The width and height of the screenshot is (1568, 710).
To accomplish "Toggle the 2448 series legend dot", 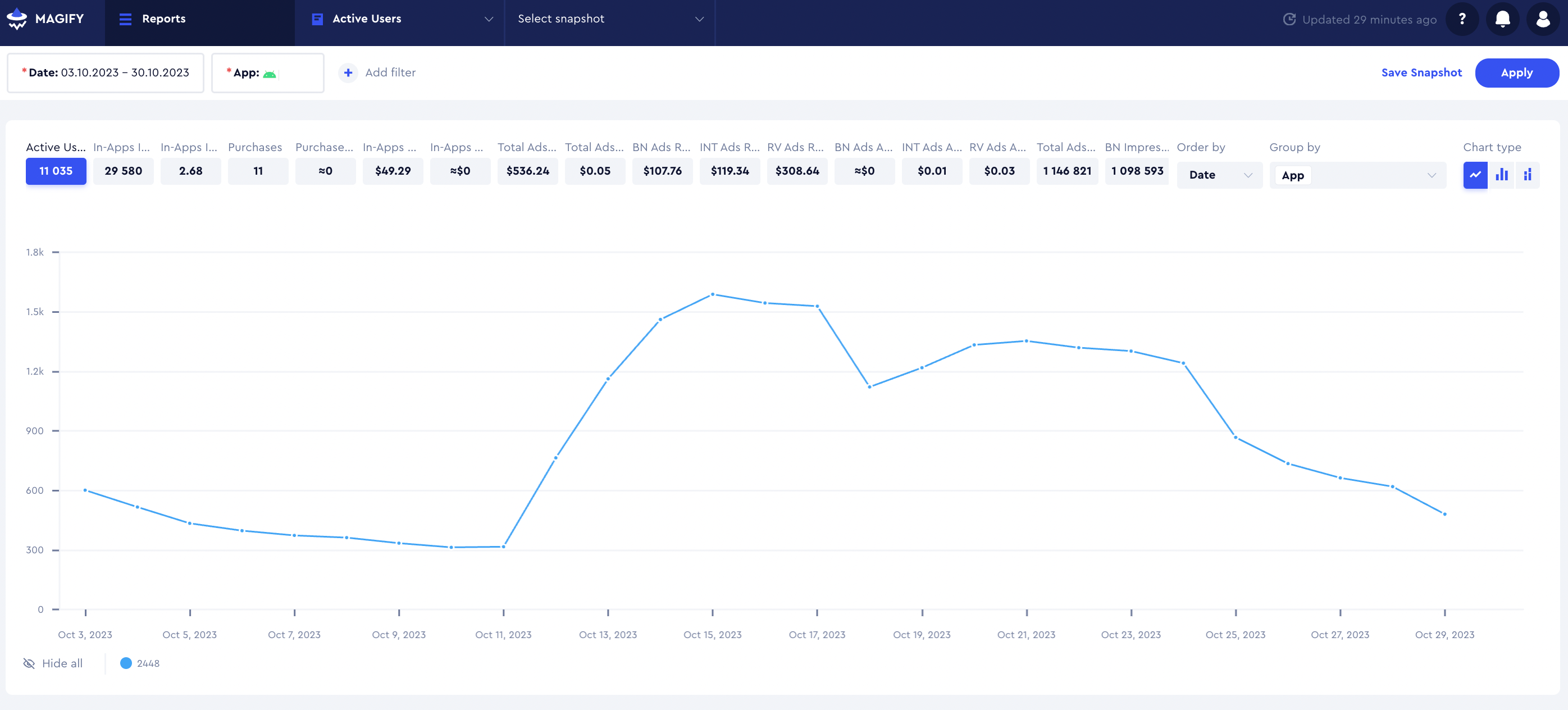I will click(x=126, y=663).
